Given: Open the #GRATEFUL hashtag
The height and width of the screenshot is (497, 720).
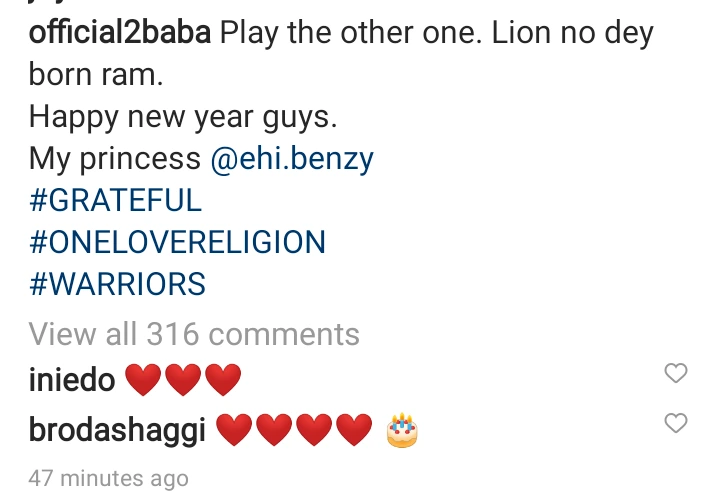Looking at the screenshot, I should click(x=115, y=200).
